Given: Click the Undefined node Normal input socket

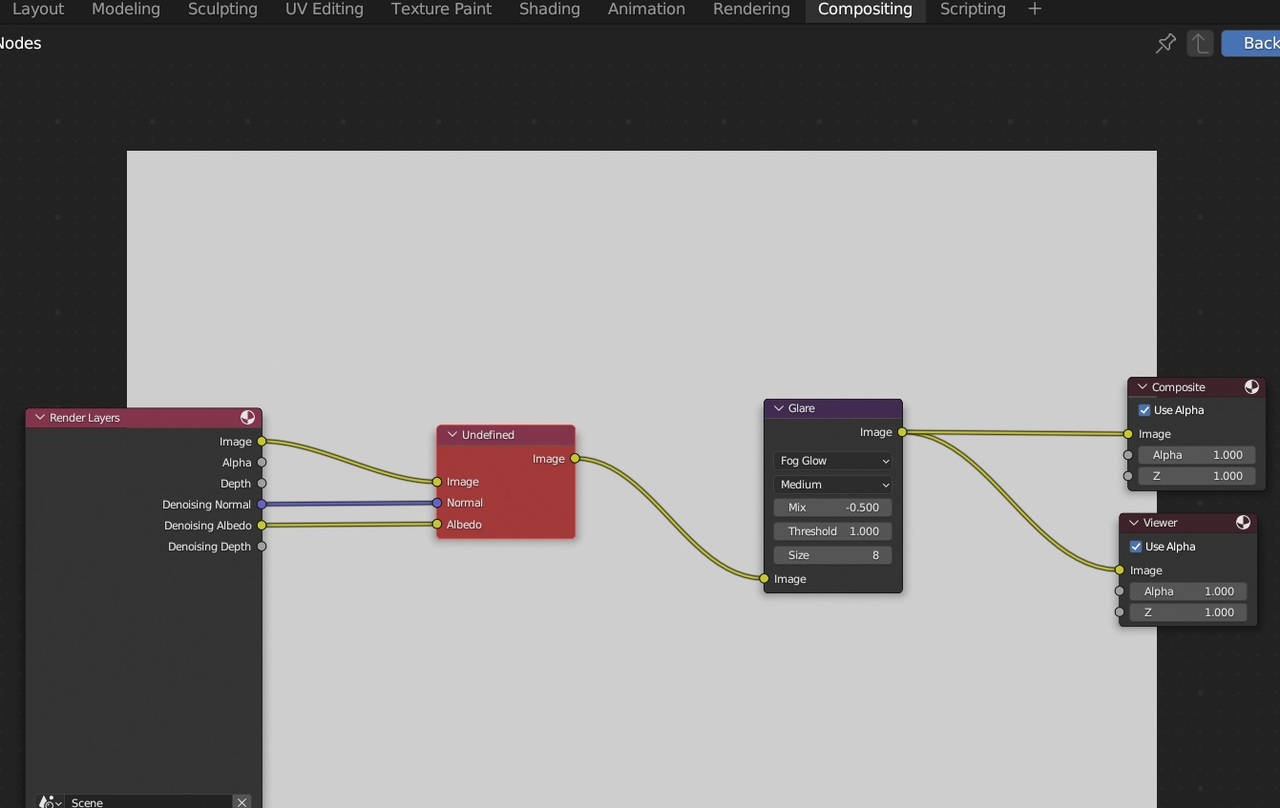Looking at the screenshot, I should [x=437, y=503].
